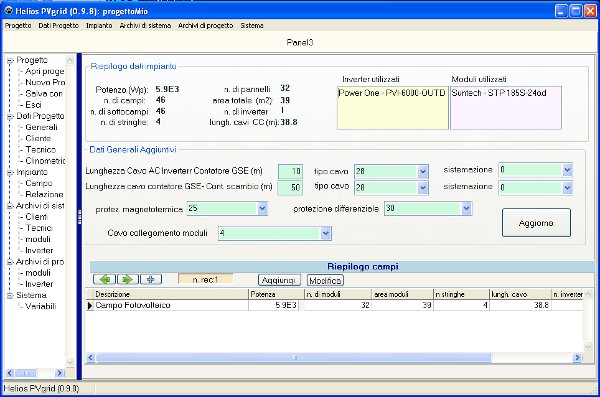Click the Helios PVgrid title bar icon

pos(8,11)
